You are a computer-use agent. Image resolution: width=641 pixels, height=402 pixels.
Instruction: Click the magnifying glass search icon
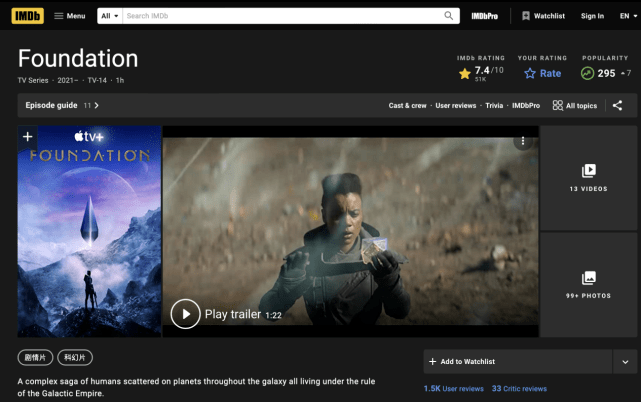click(x=448, y=16)
